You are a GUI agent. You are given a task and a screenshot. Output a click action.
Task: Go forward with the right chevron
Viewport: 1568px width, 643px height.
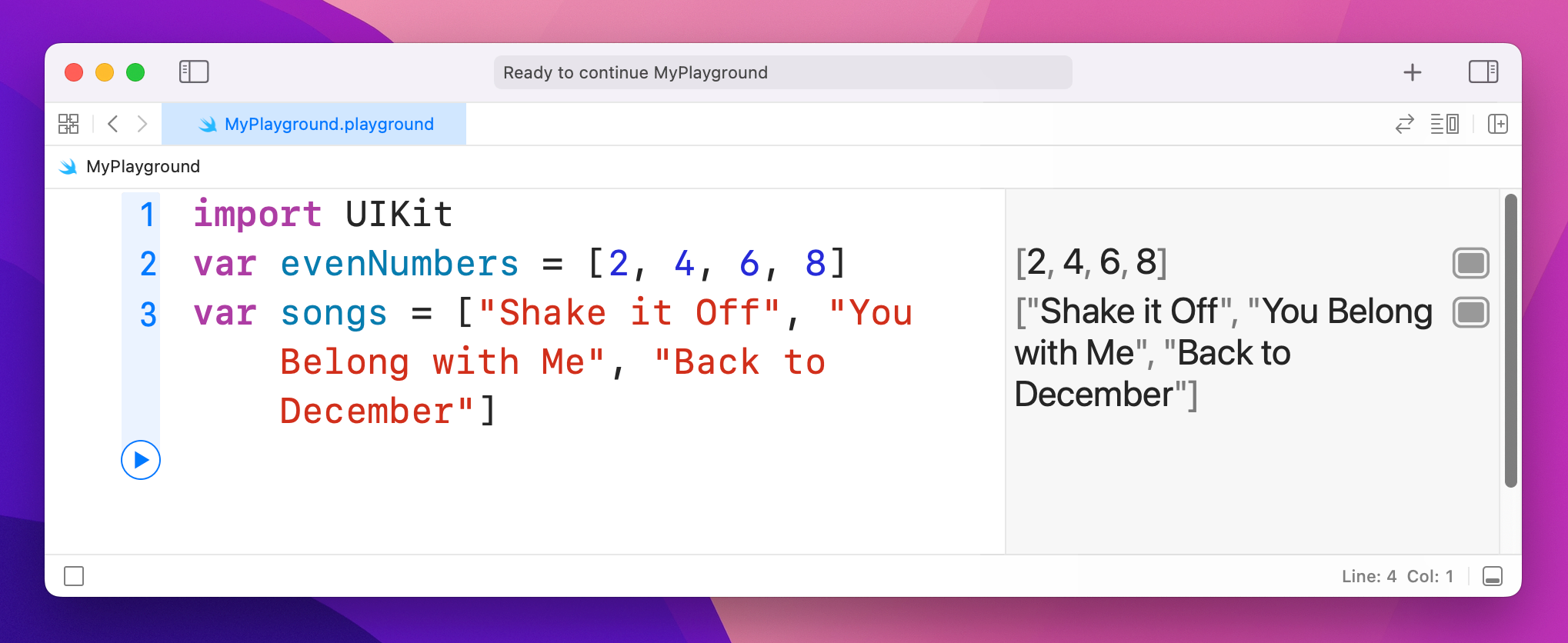(142, 124)
